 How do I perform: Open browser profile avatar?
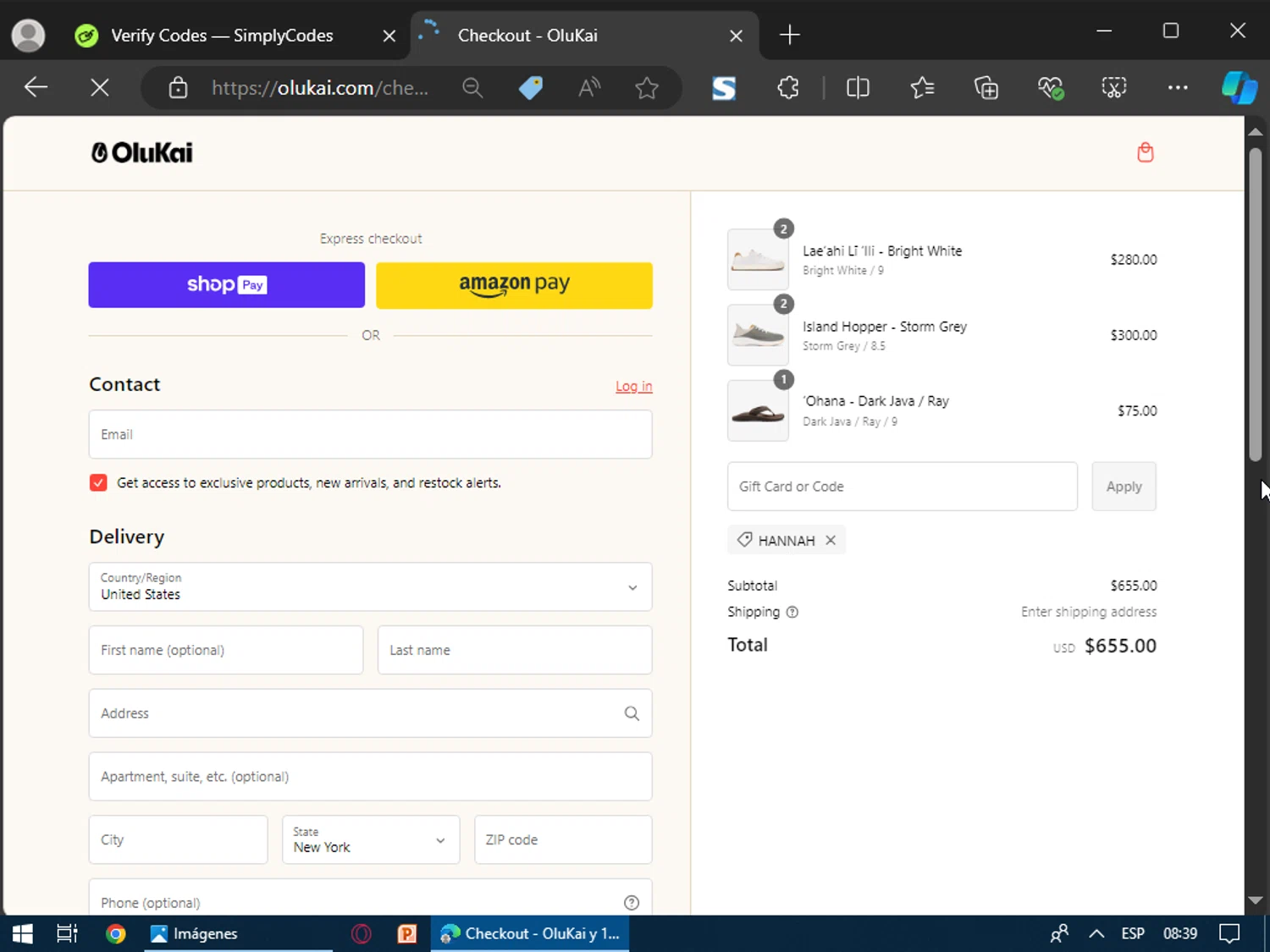click(28, 35)
